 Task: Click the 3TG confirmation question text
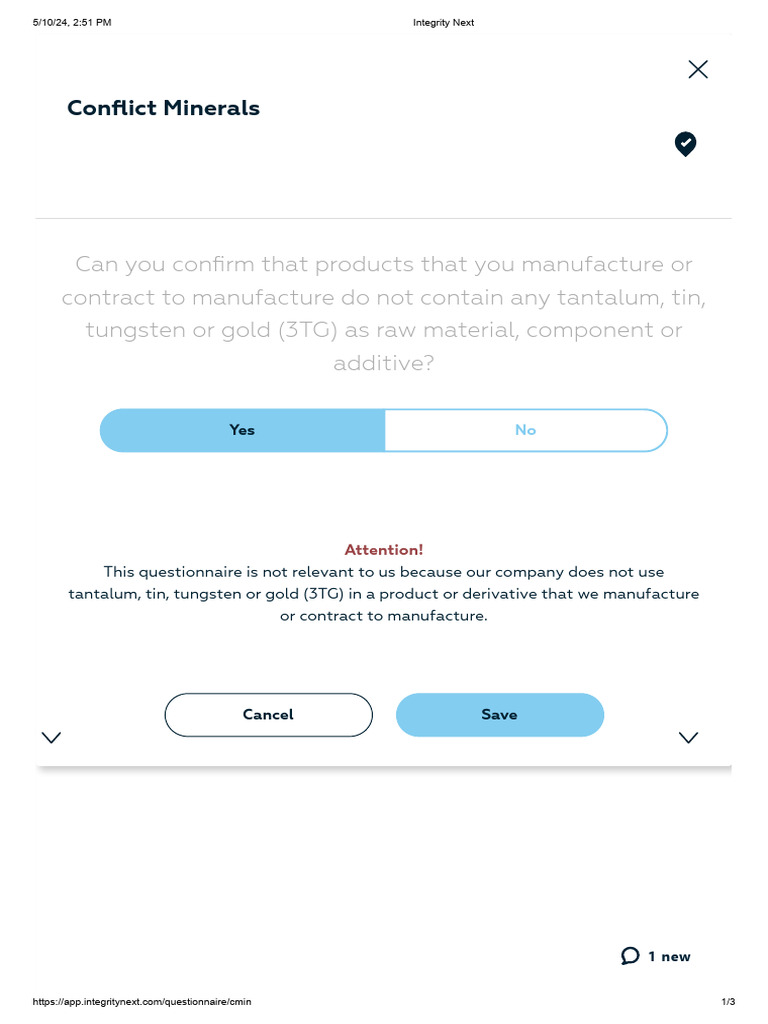pos(383,297)
